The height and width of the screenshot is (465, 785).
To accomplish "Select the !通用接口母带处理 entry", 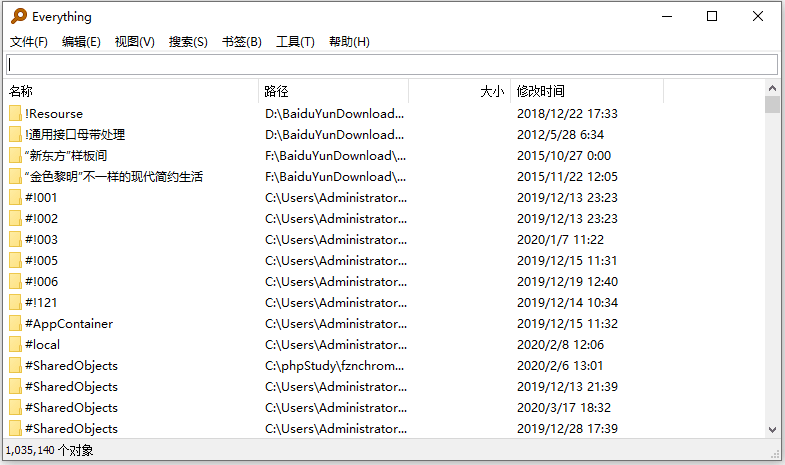I will 75,135.
